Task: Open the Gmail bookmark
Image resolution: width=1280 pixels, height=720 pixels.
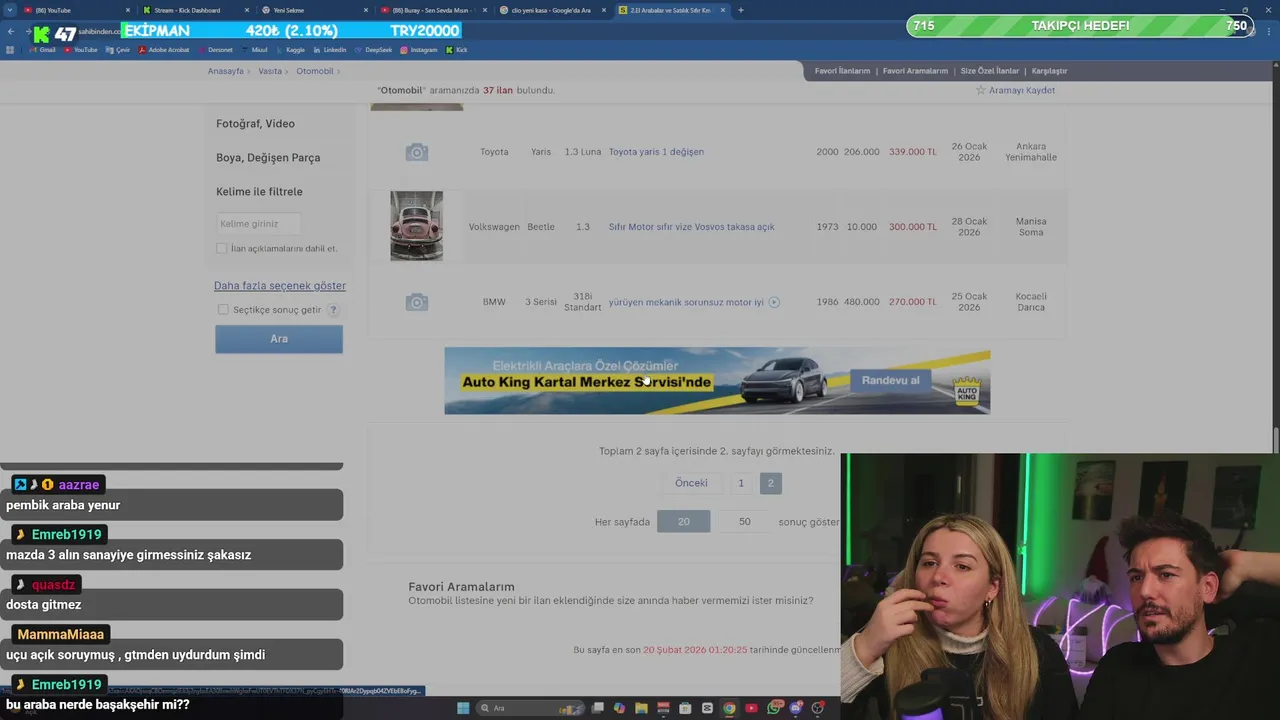Action: pos(43,50)
